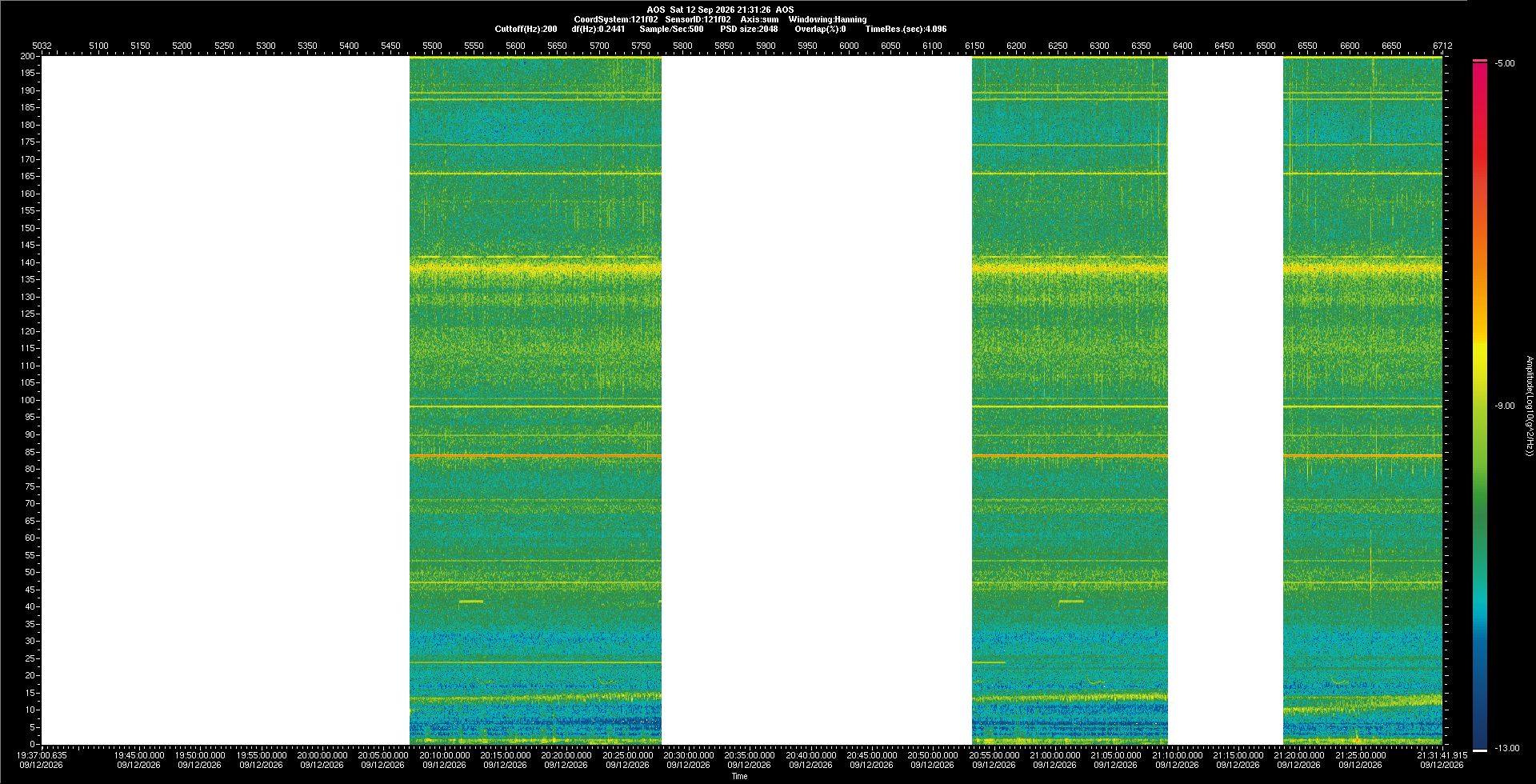The height and width of the screenshot is (784, 1536).
Task: Click the -13.00 label at colorbar bottom
Action: [x=1507, y=748]
